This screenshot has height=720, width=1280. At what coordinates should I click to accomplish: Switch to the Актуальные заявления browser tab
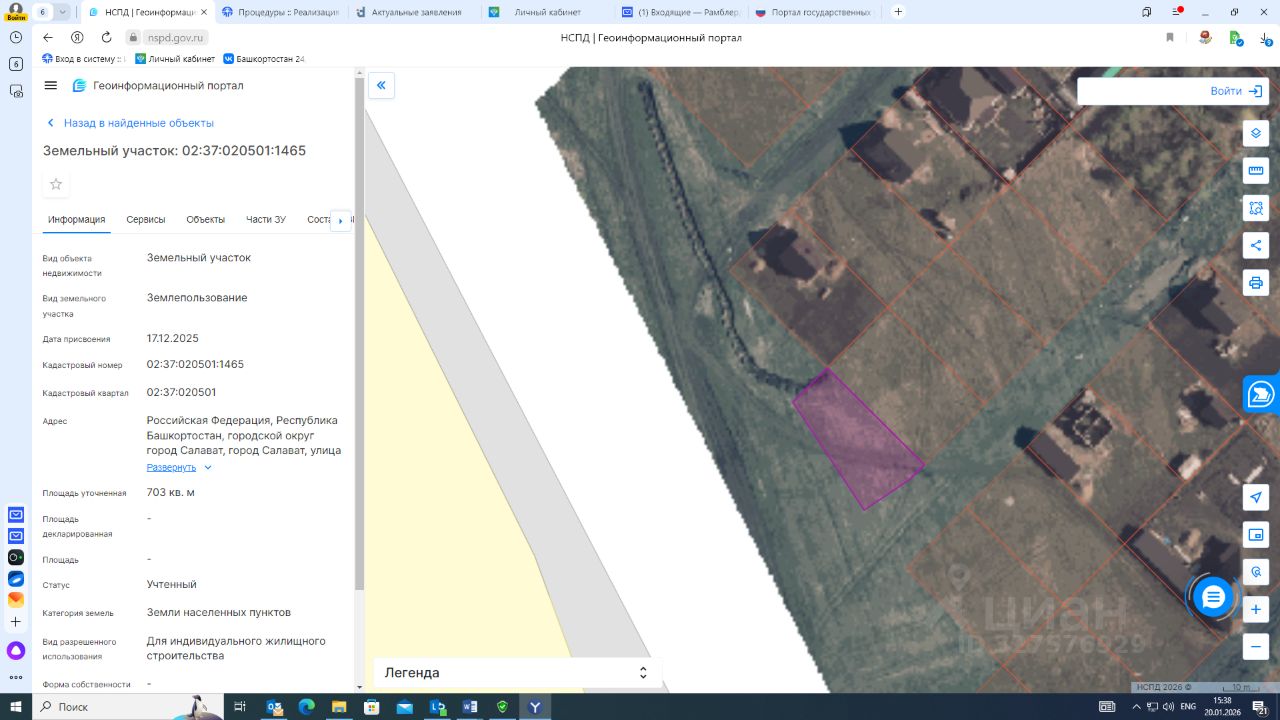coord(415,12)
